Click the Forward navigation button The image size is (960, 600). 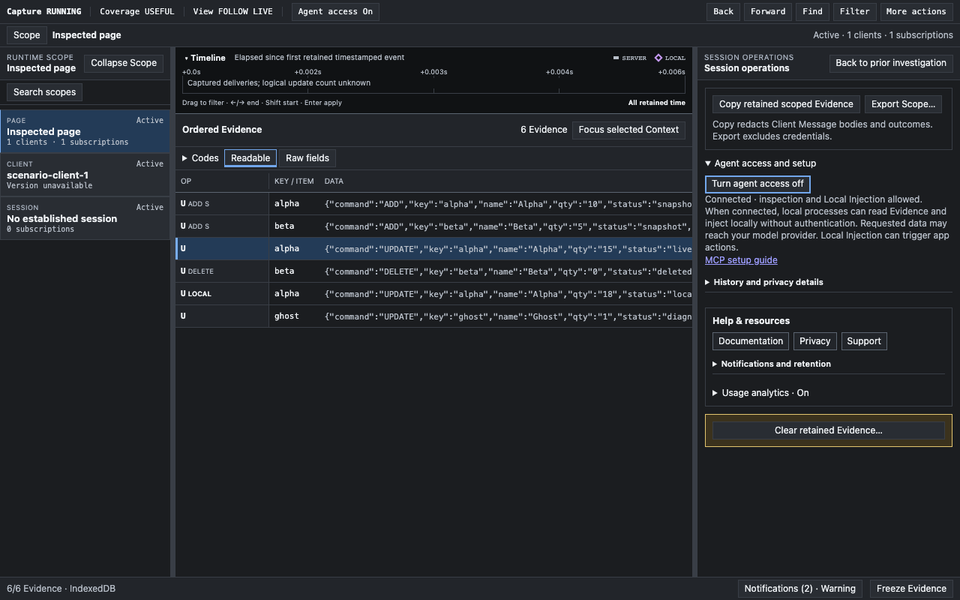pos(768,12)
